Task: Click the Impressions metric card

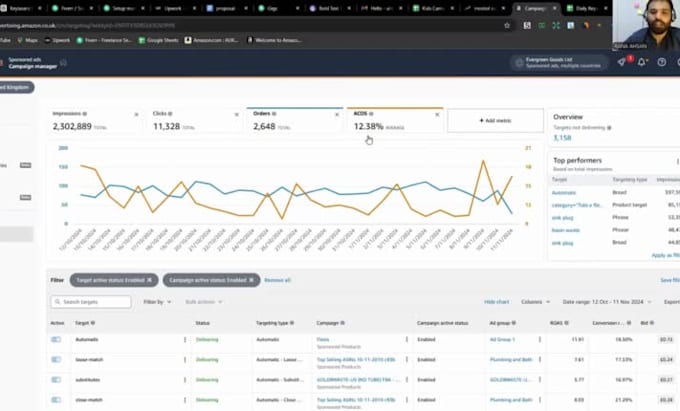Action: (x=94, y=121)
